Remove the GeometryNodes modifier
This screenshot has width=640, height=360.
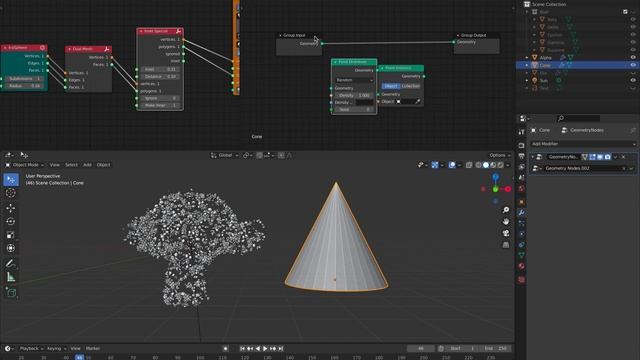point(623,157)
